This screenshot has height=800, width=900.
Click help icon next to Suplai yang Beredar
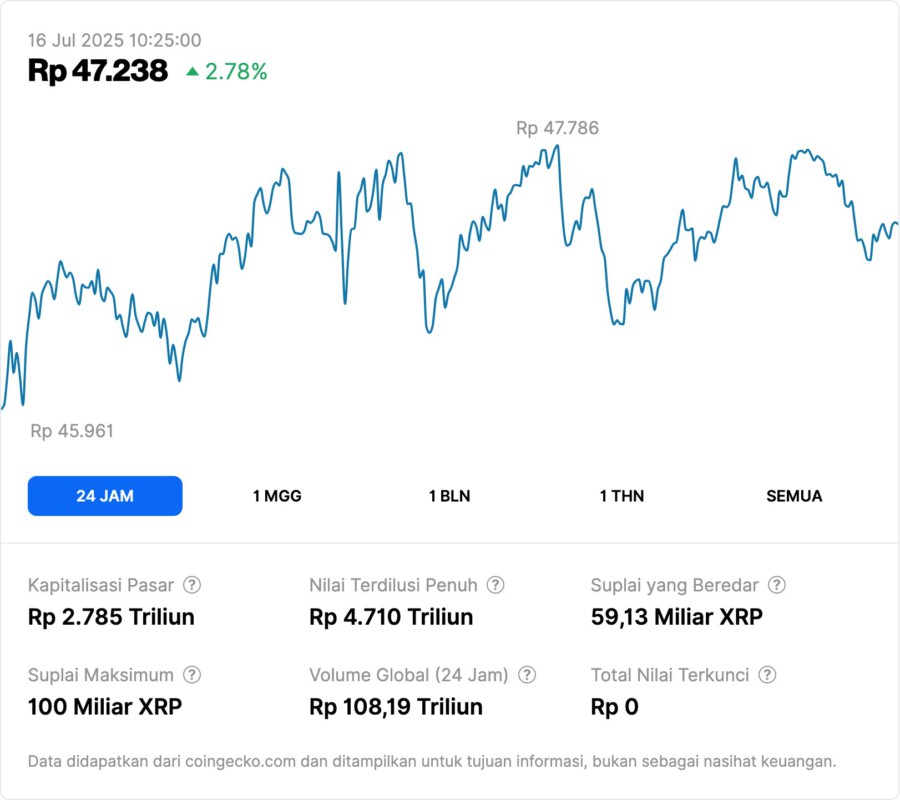click(x=777, y=585)
